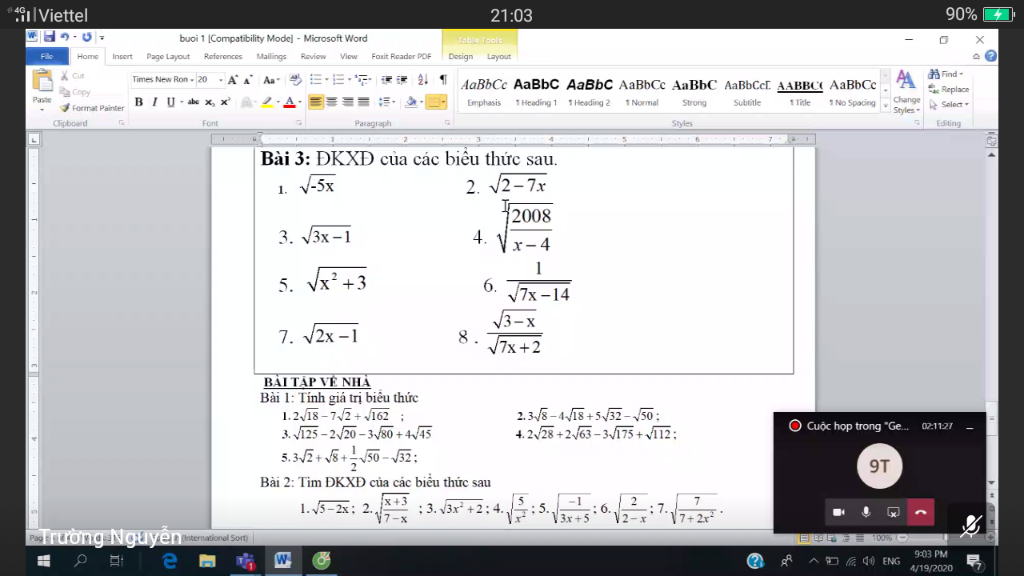Screen dimensions: 1024x576
Task: Open the bullets list dropdown
Action: (x=327, y=80)
